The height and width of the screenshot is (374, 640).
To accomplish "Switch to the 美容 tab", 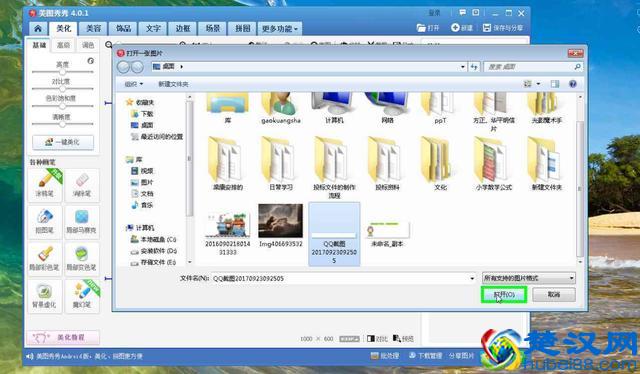I will pos(93,29).
